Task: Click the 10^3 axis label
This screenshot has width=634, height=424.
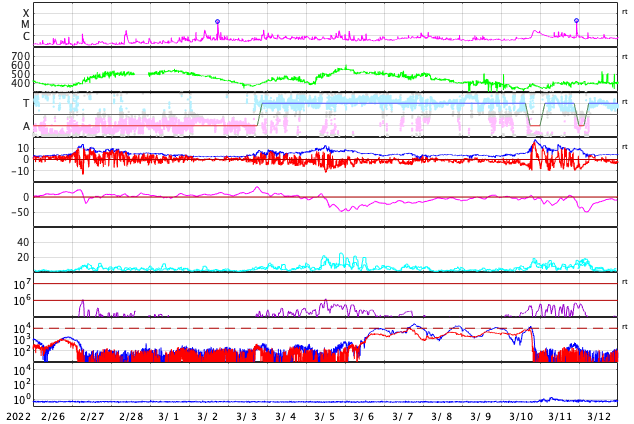Action: pyautogui.click(x=22, y=340)
